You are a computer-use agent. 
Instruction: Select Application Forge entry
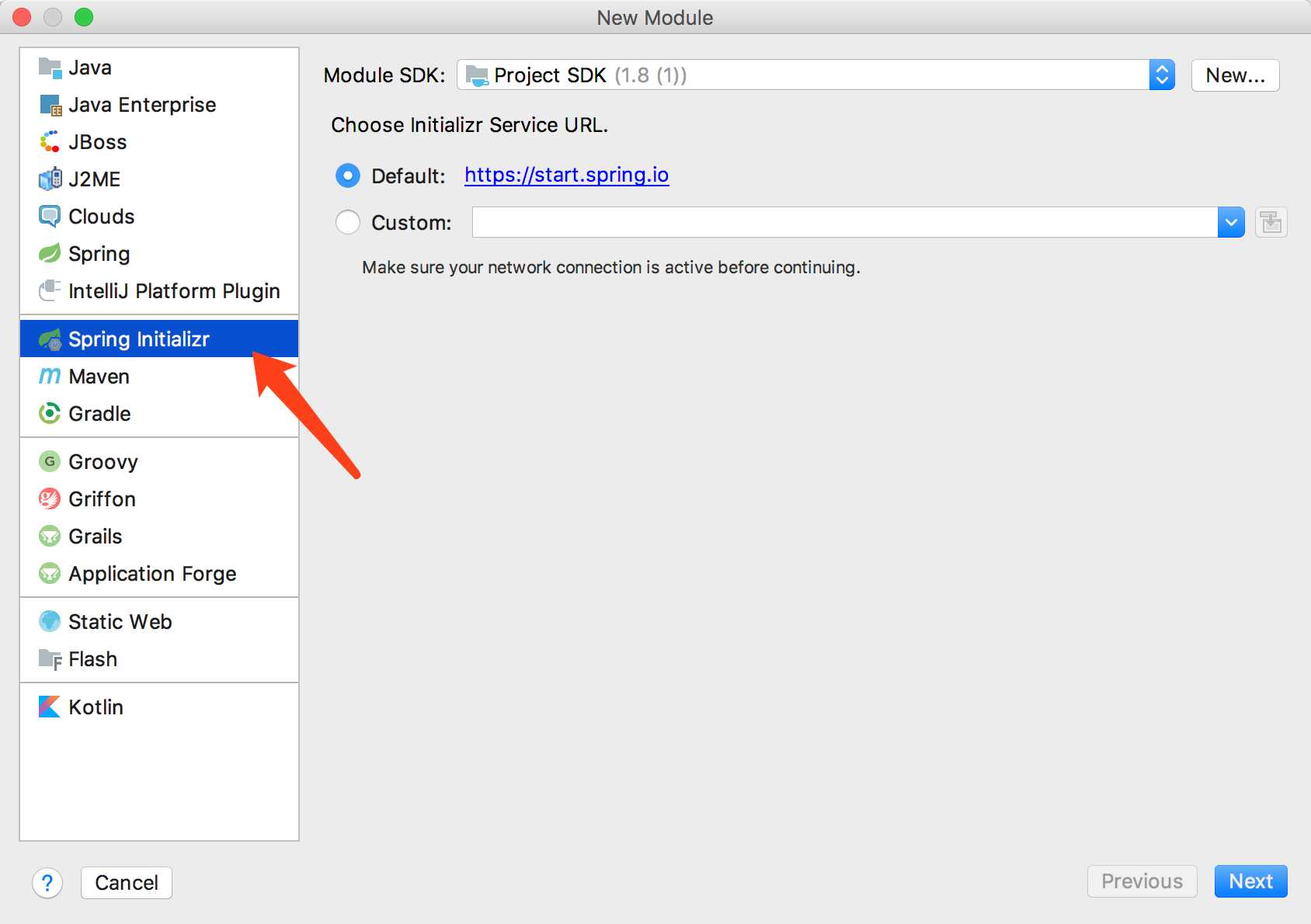(159, 574)
